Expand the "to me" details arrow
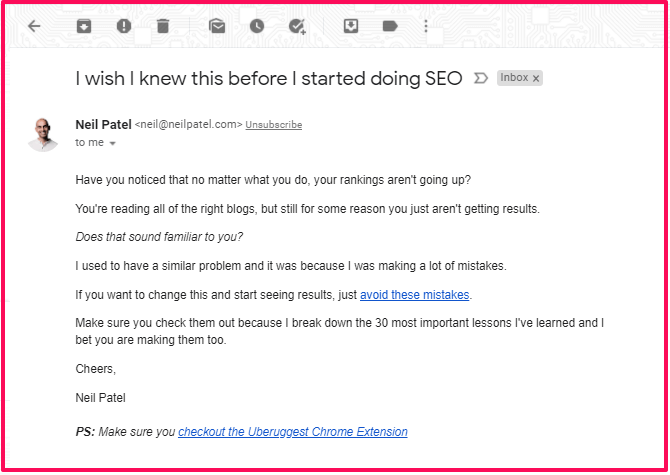The width and height of the screenshot is (670, 475). click(x=112, y=144)
